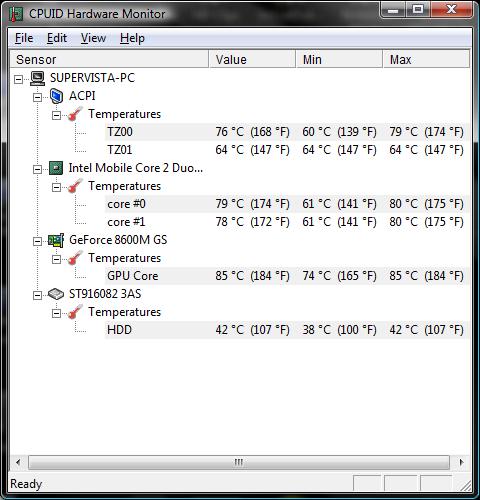
Task: Collapse Temperatures under ST916082 3AS
Action: click(x=56, y=313)
